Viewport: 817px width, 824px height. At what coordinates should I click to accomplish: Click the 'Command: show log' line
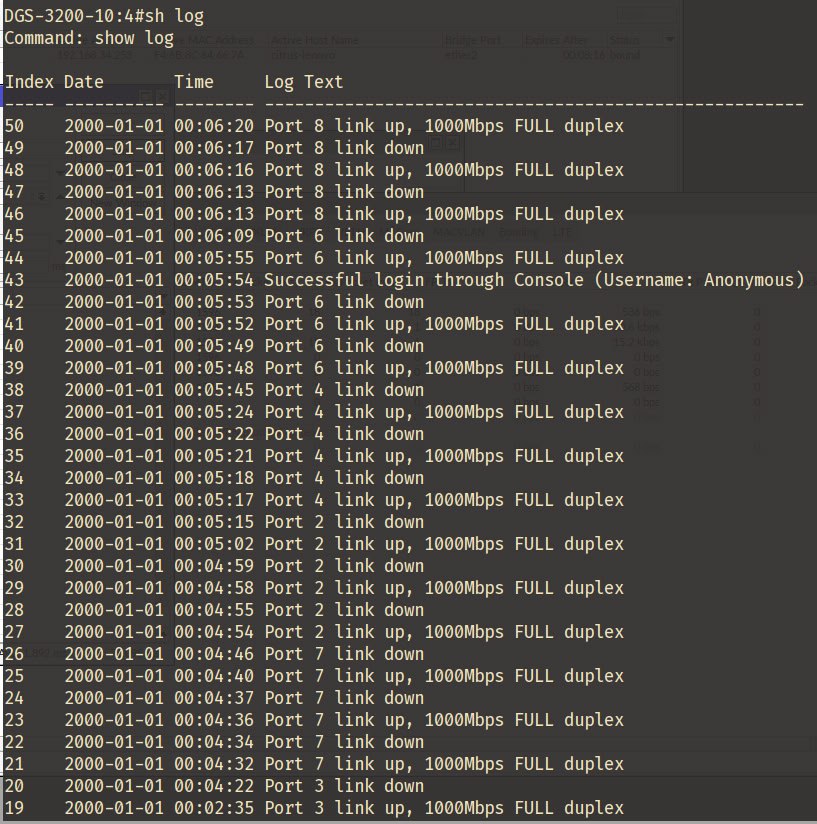(89, 38)
